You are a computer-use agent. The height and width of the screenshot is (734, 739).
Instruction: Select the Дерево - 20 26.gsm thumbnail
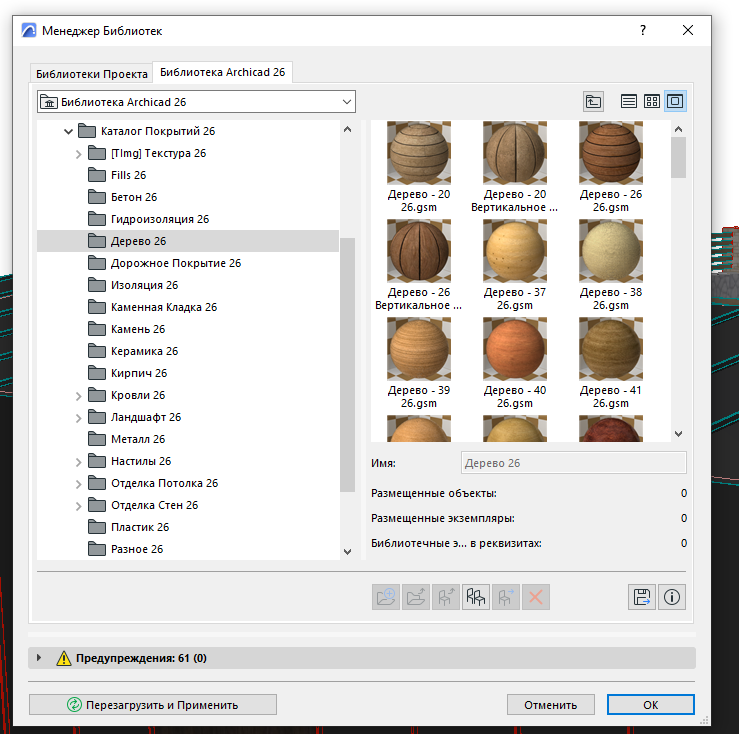point(419,153)
